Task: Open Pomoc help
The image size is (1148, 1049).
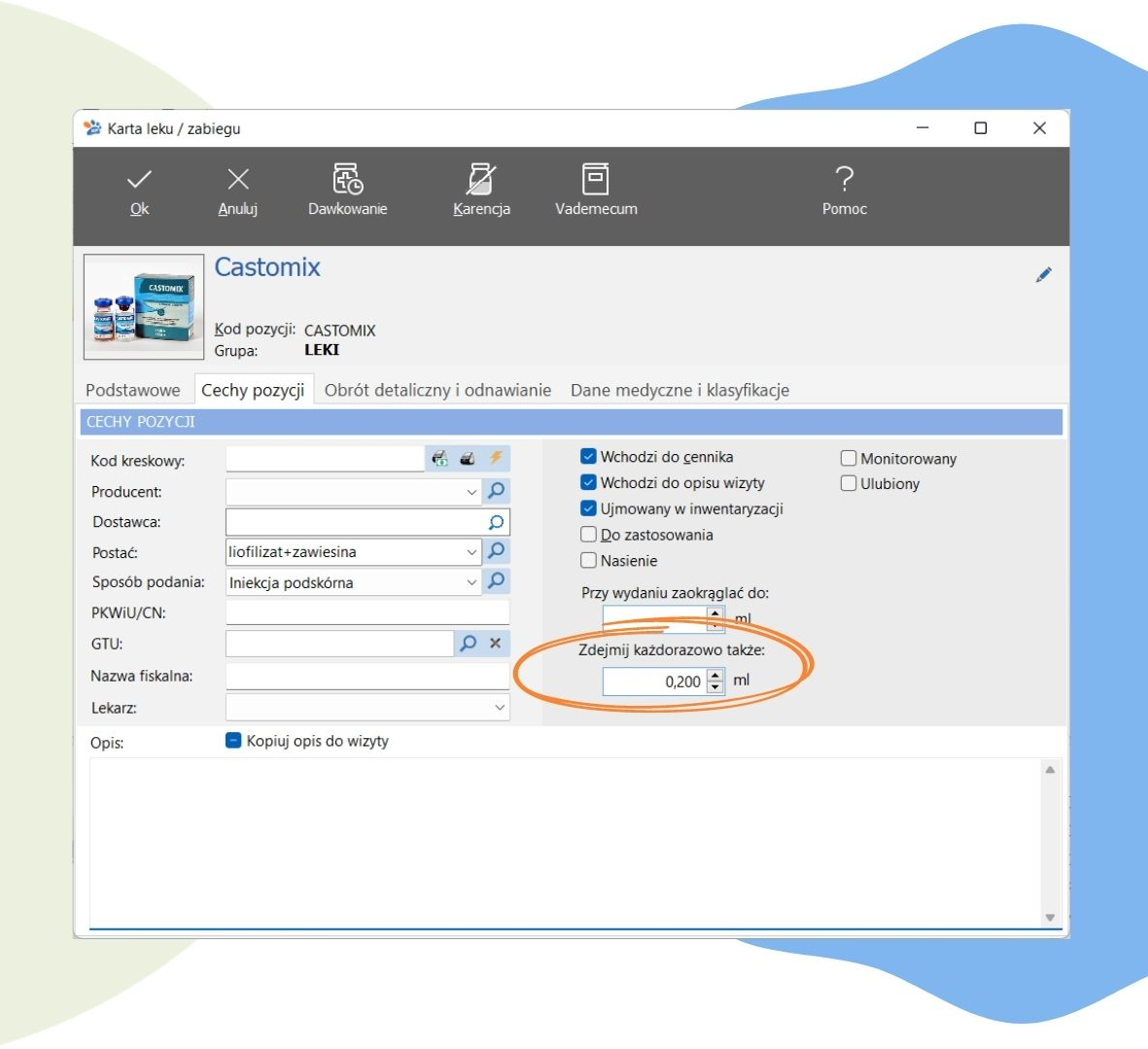Action: tap(844, 192)
